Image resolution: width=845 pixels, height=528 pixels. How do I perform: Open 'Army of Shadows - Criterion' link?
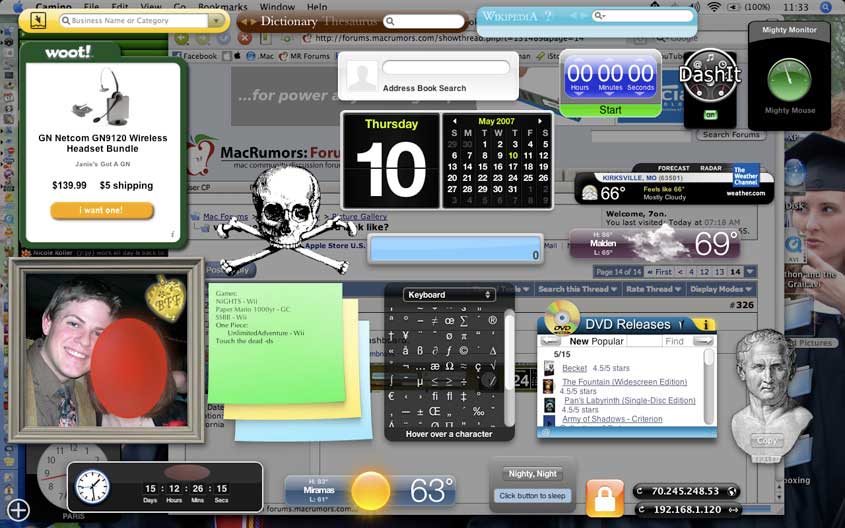coord(612,419)
